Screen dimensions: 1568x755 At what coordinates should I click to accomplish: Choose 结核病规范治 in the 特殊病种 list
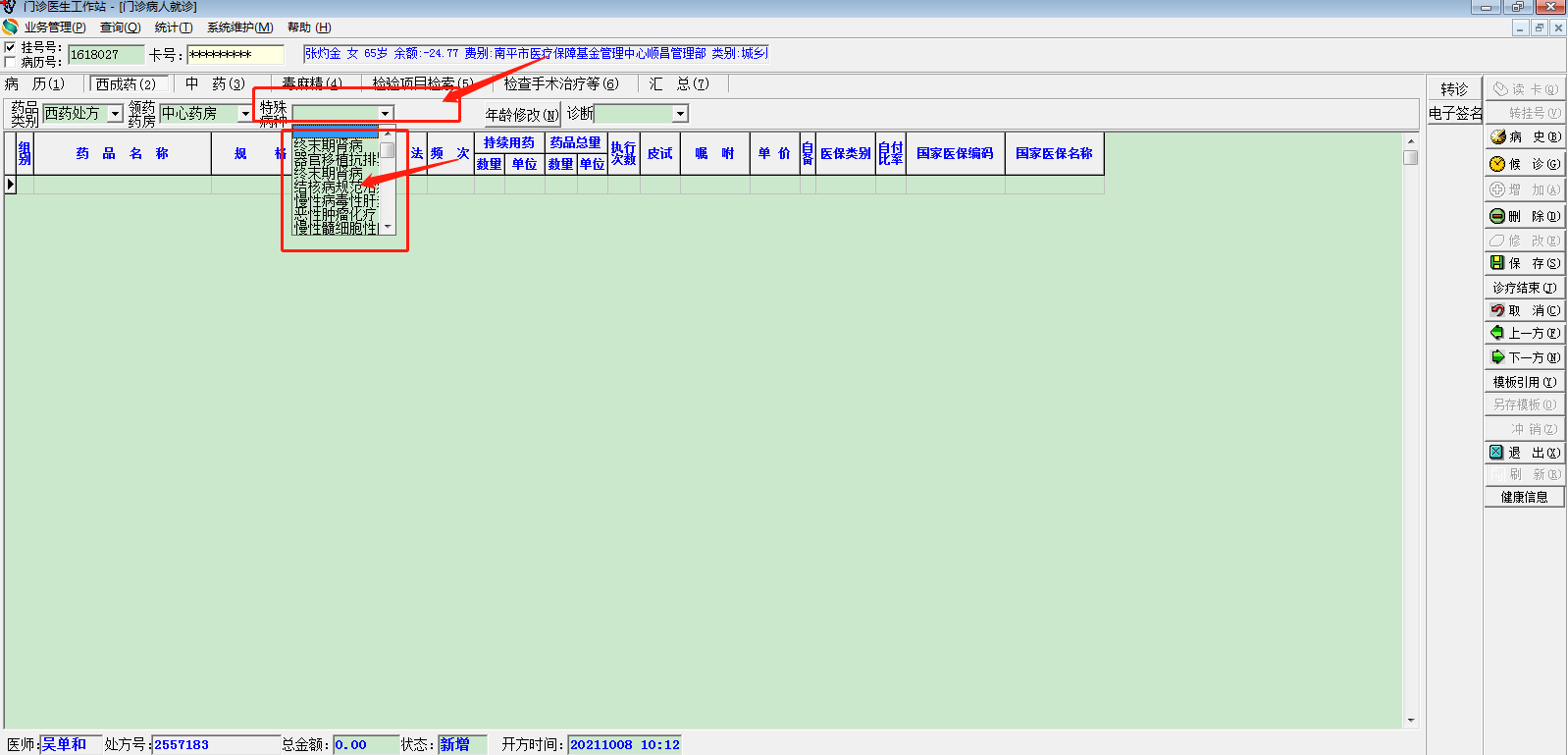coord(336,187)
